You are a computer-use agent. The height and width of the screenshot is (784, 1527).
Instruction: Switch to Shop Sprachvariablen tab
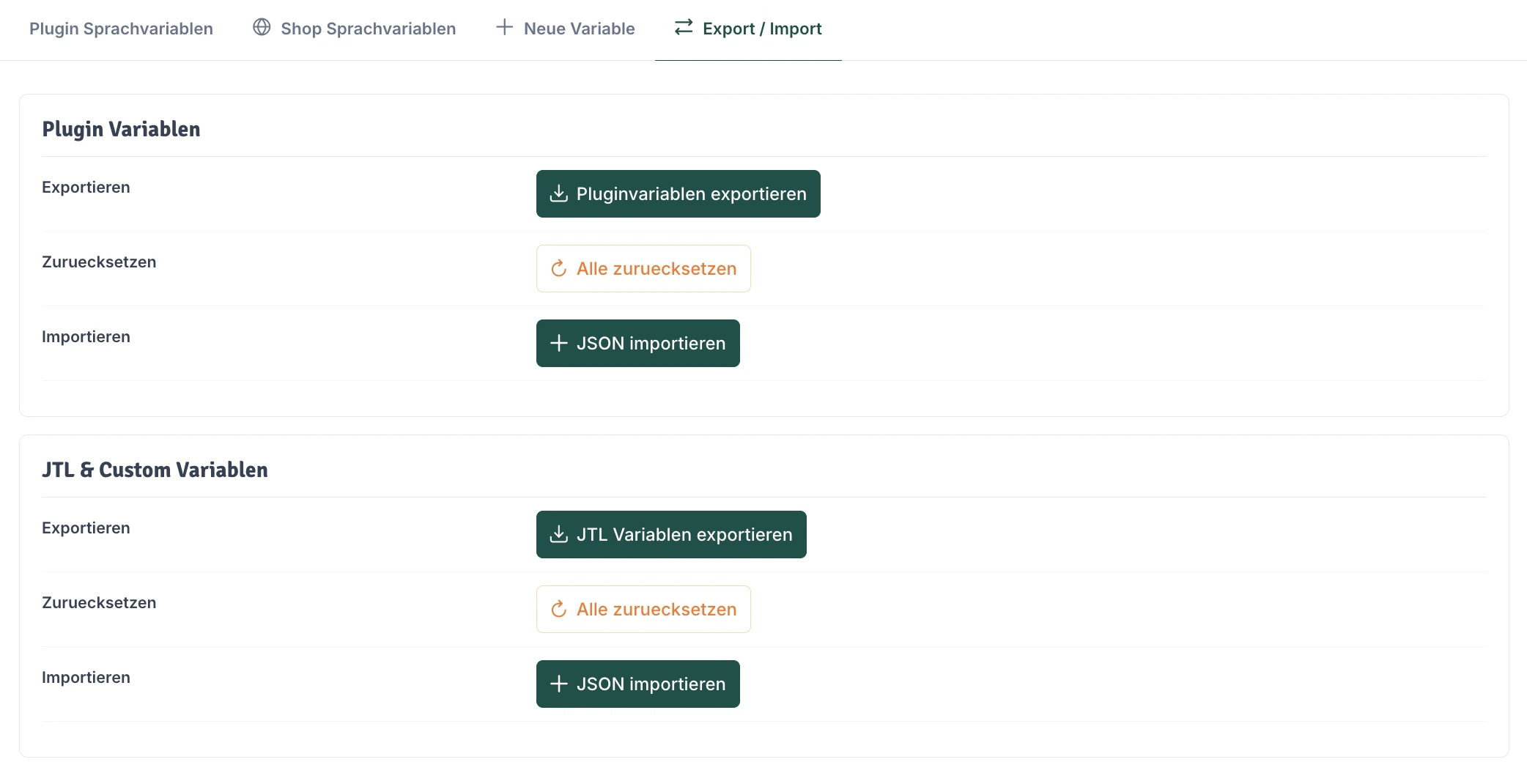[354, 29]
